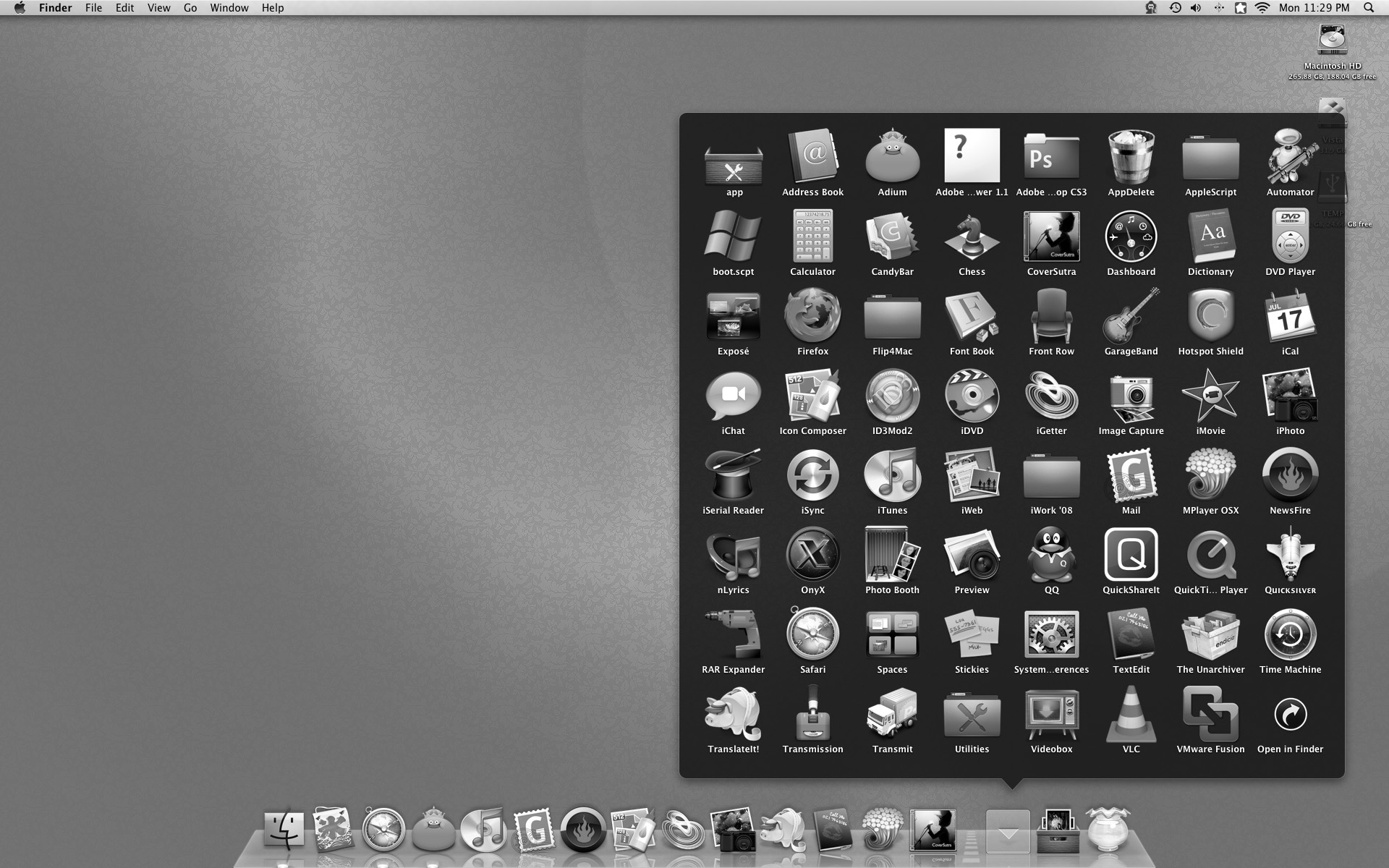Open the Calculator app icon

[812, 236]
